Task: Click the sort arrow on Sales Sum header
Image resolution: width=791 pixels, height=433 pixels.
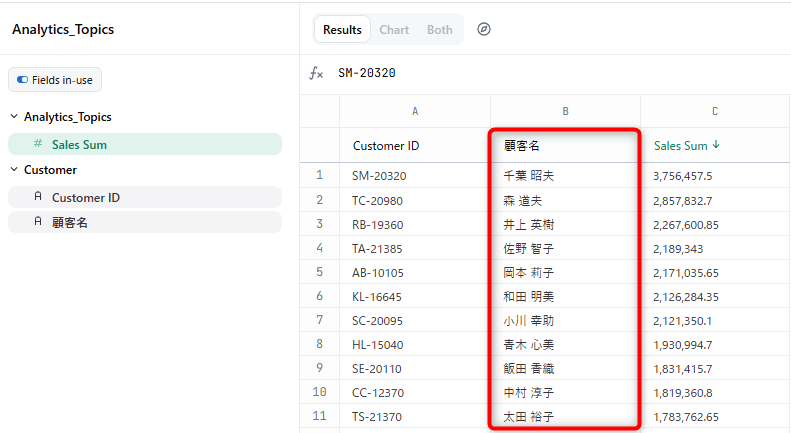Action: 716,145
